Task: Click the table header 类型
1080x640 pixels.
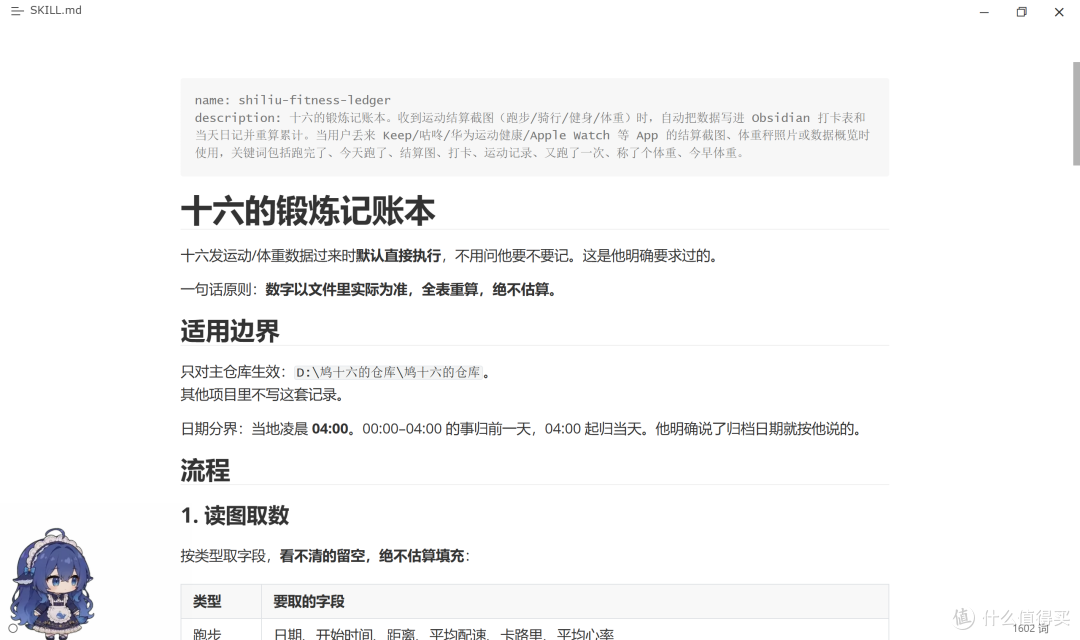Action: (207, 601)
